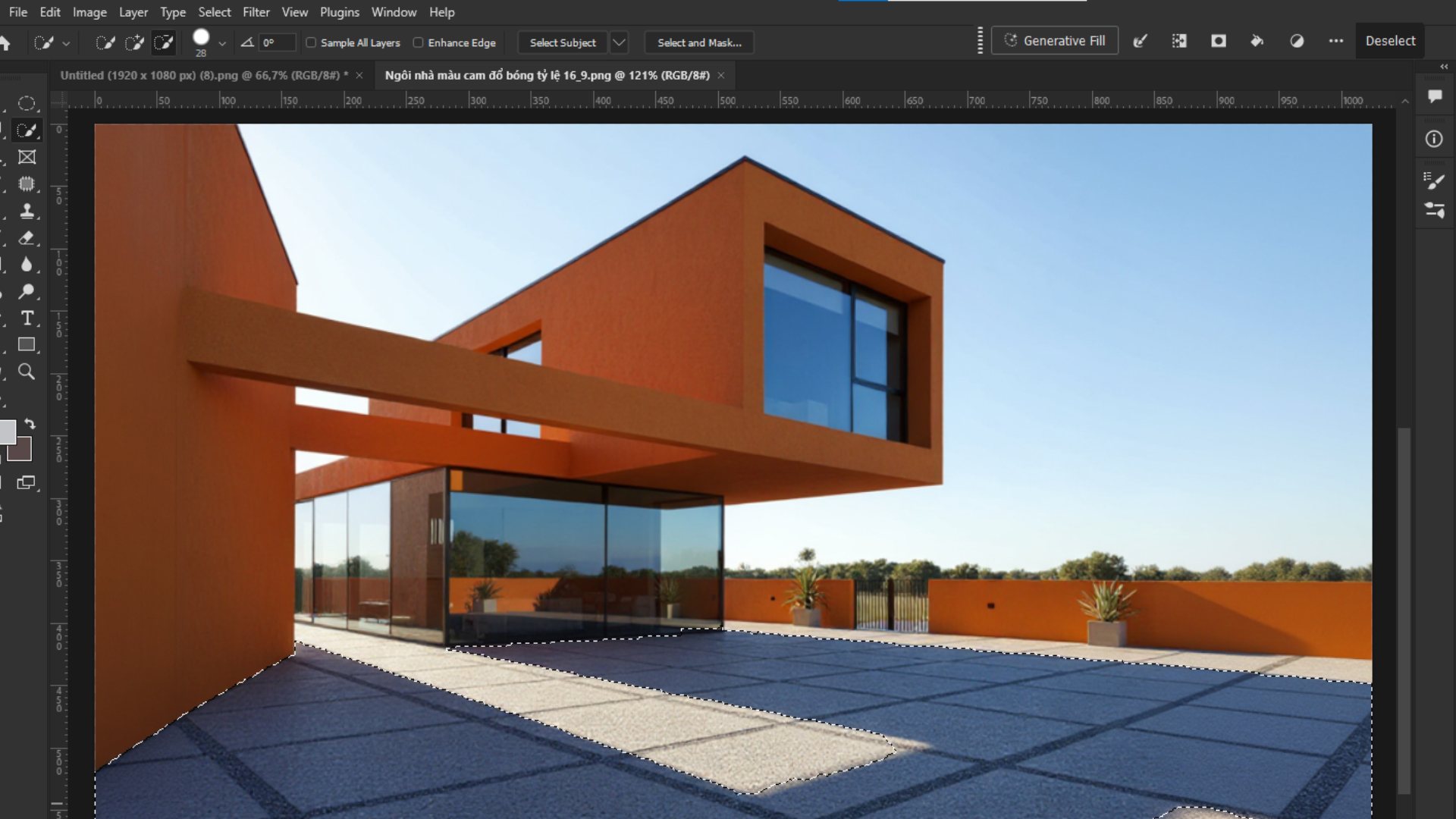Open the Info panel icon
The width and height of the screenshot is (1456, 819).
[x=1434, y=139]
